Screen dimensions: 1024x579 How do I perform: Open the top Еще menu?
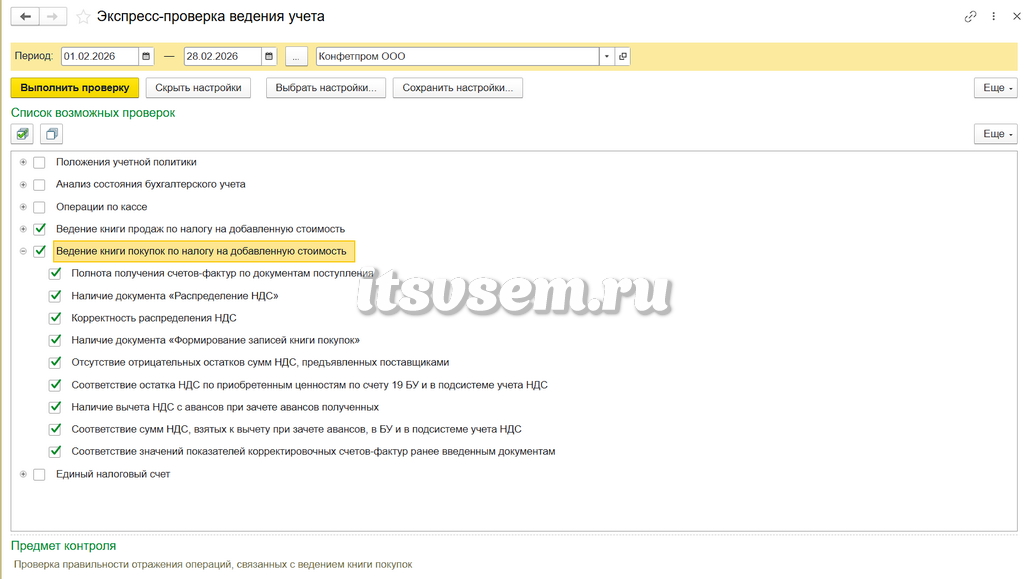tap(995, 87)
